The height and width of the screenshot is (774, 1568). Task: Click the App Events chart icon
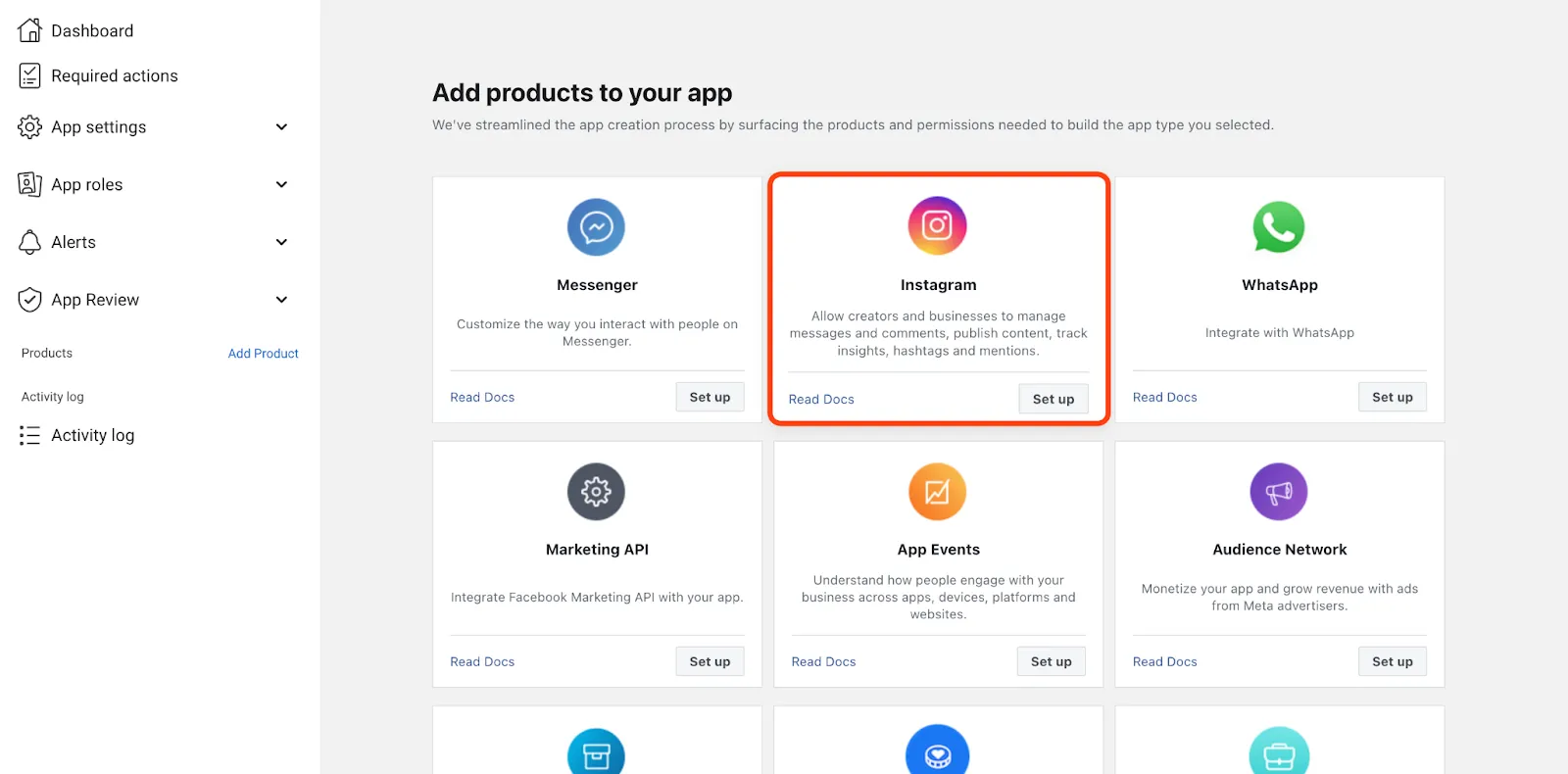coord(938,492)
